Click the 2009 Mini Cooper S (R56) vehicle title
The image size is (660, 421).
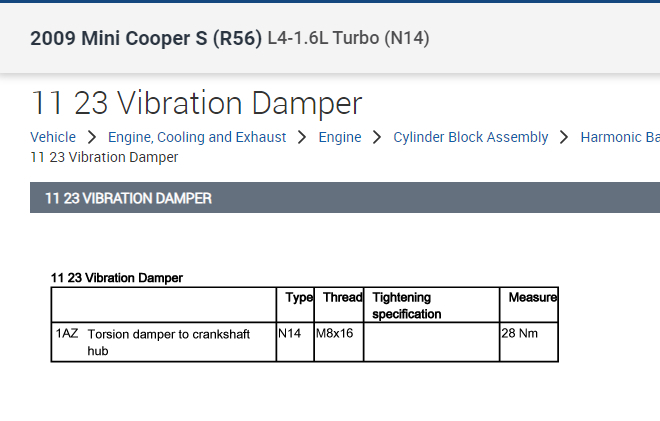[x=146, y=39]
